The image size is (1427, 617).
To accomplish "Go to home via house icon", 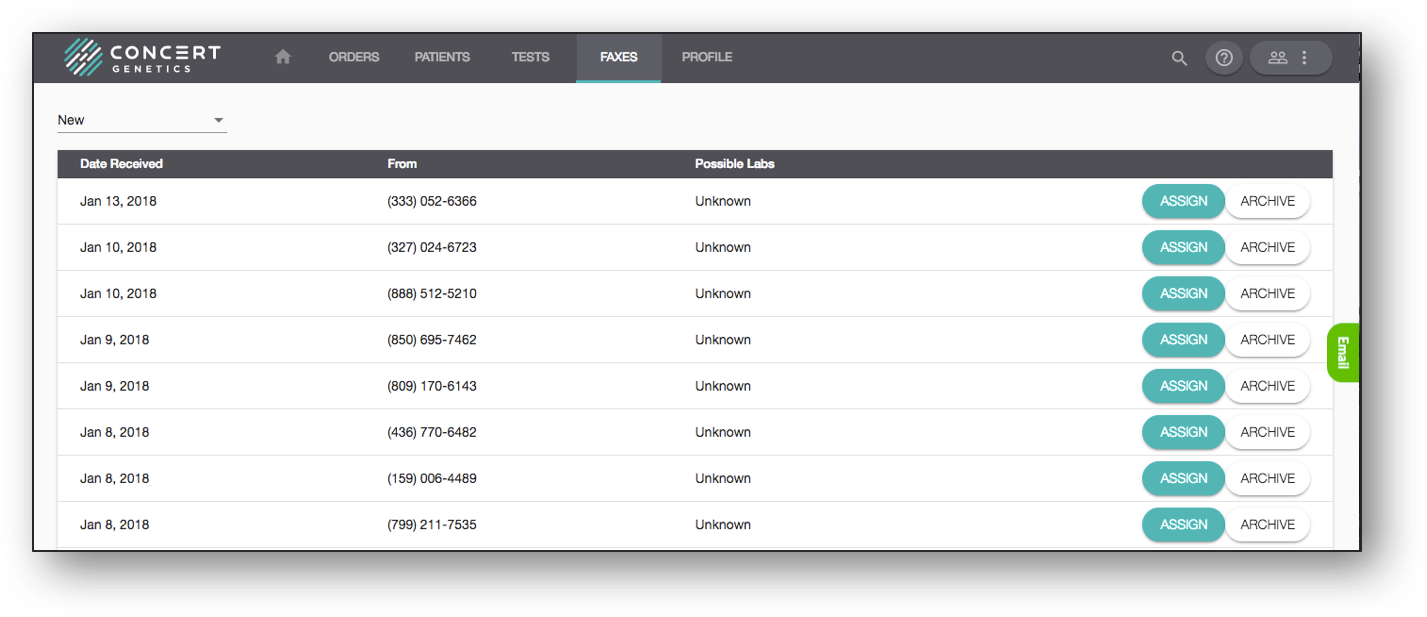I will pyautogui.click(x=283, y=57).
